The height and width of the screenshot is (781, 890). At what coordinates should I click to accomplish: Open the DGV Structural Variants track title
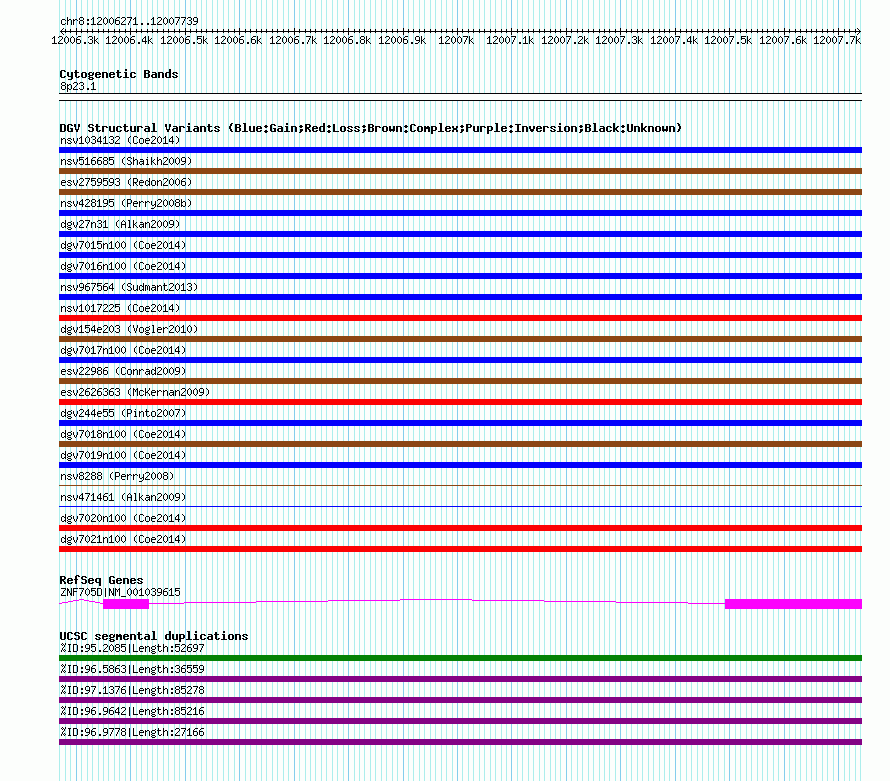point(370,128)
